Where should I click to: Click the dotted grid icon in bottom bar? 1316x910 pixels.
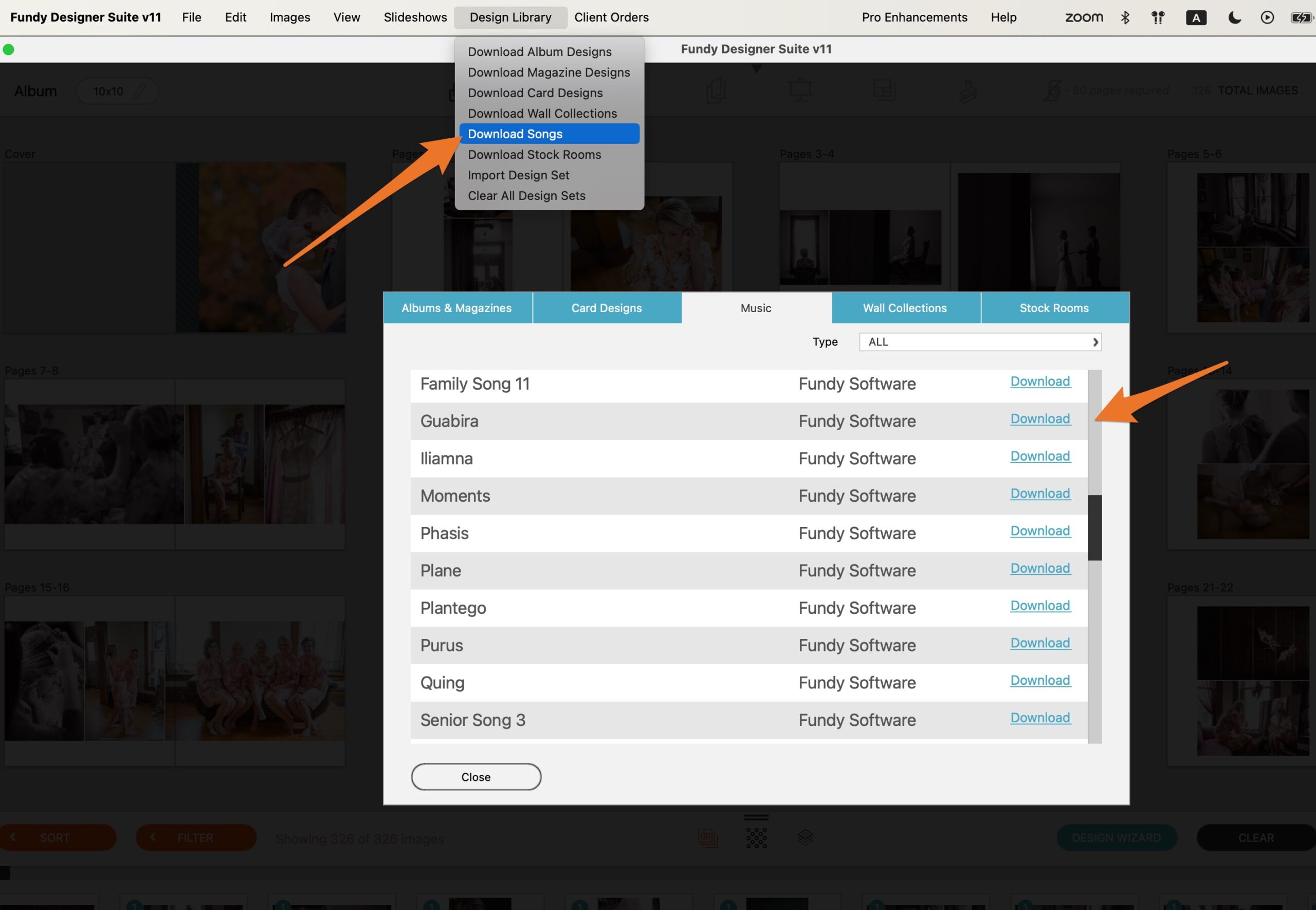coord(756,837)
